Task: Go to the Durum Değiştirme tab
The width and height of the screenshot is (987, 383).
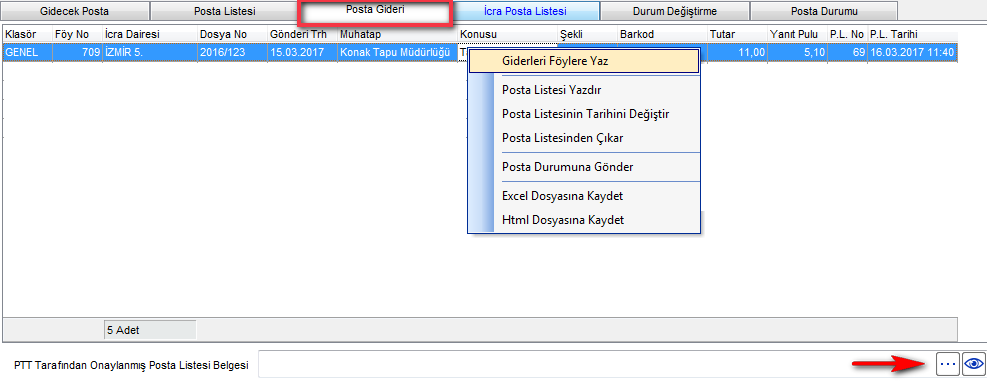Action: tap(674, 11)
